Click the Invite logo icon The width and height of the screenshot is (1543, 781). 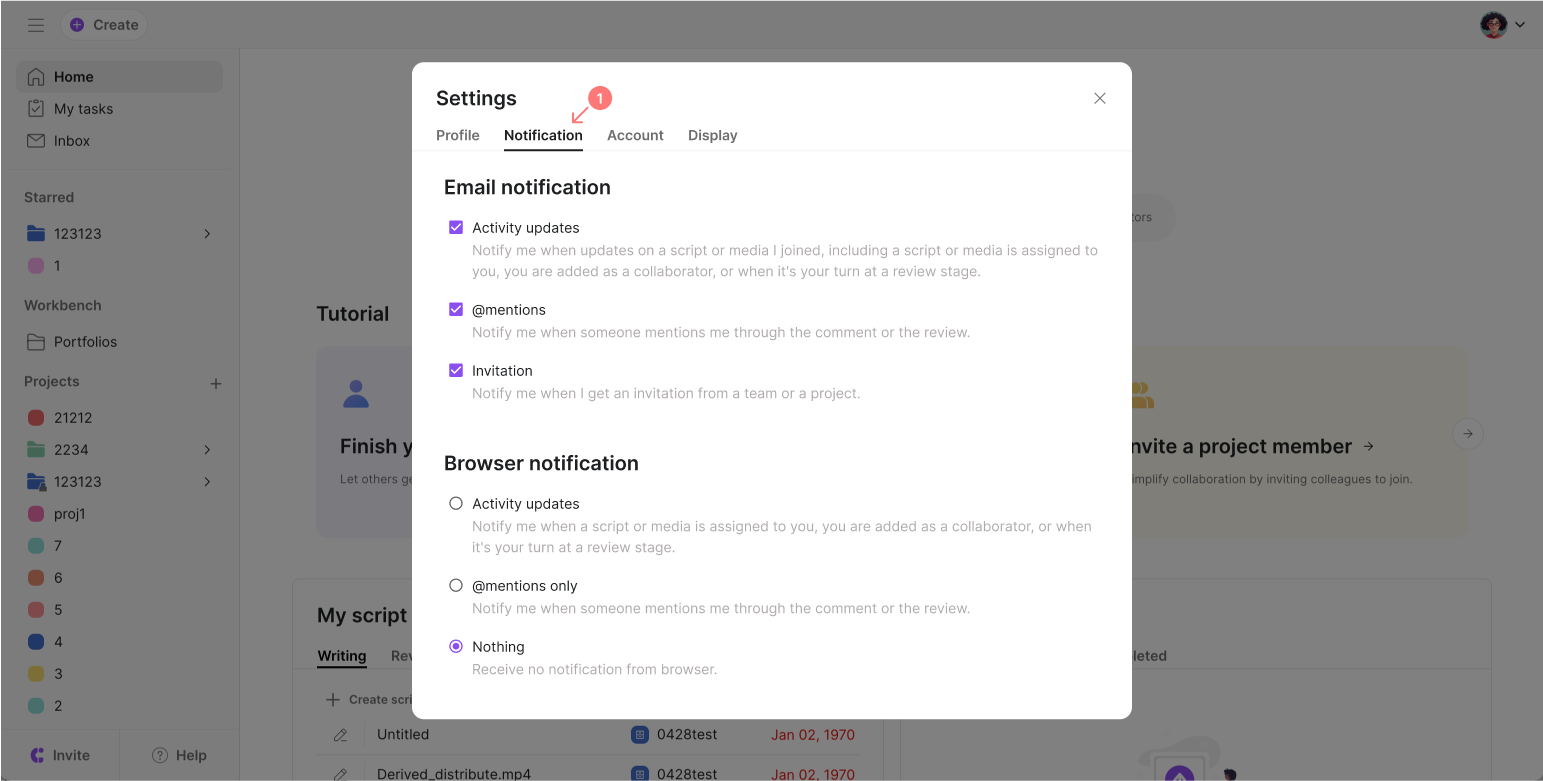[37, 756]
